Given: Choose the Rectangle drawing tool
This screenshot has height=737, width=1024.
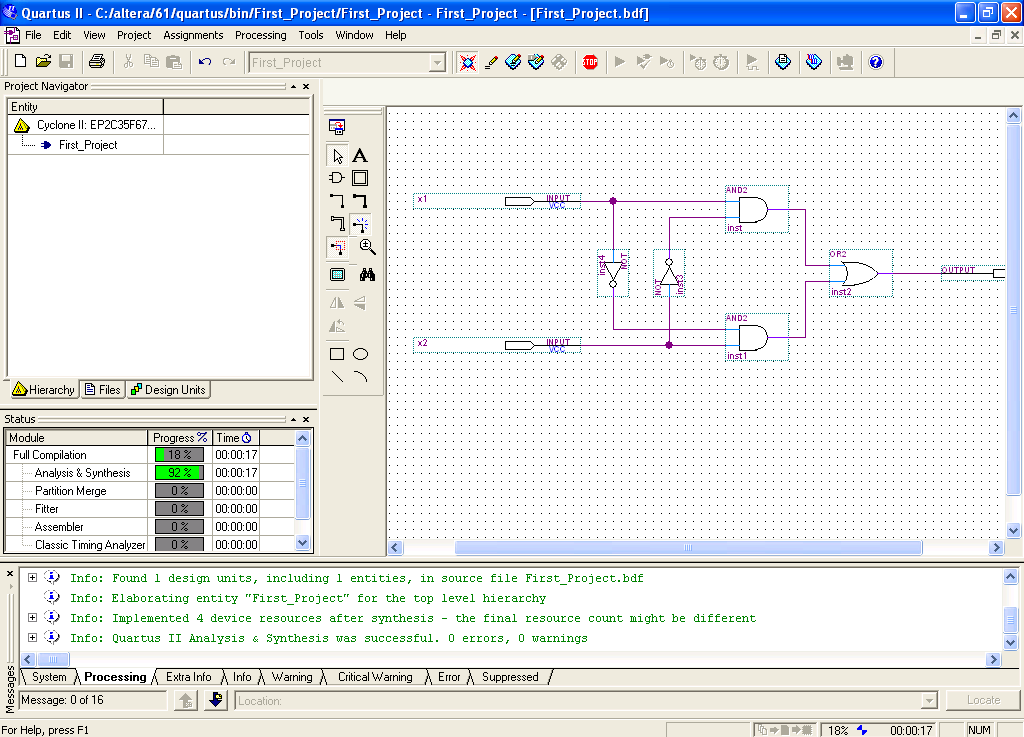Looking at the screenshot, I should coord(337,354).
